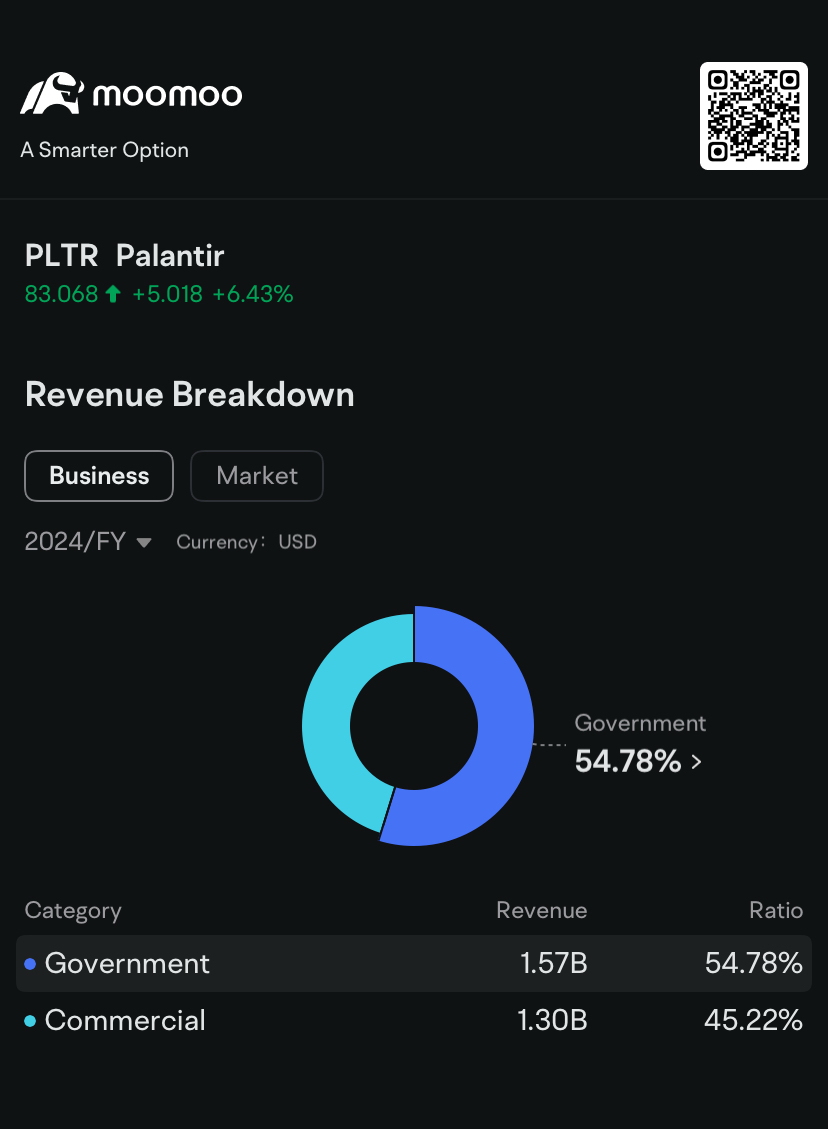
Task: Select the Commercial row in table
Action: click(414, 1020)
